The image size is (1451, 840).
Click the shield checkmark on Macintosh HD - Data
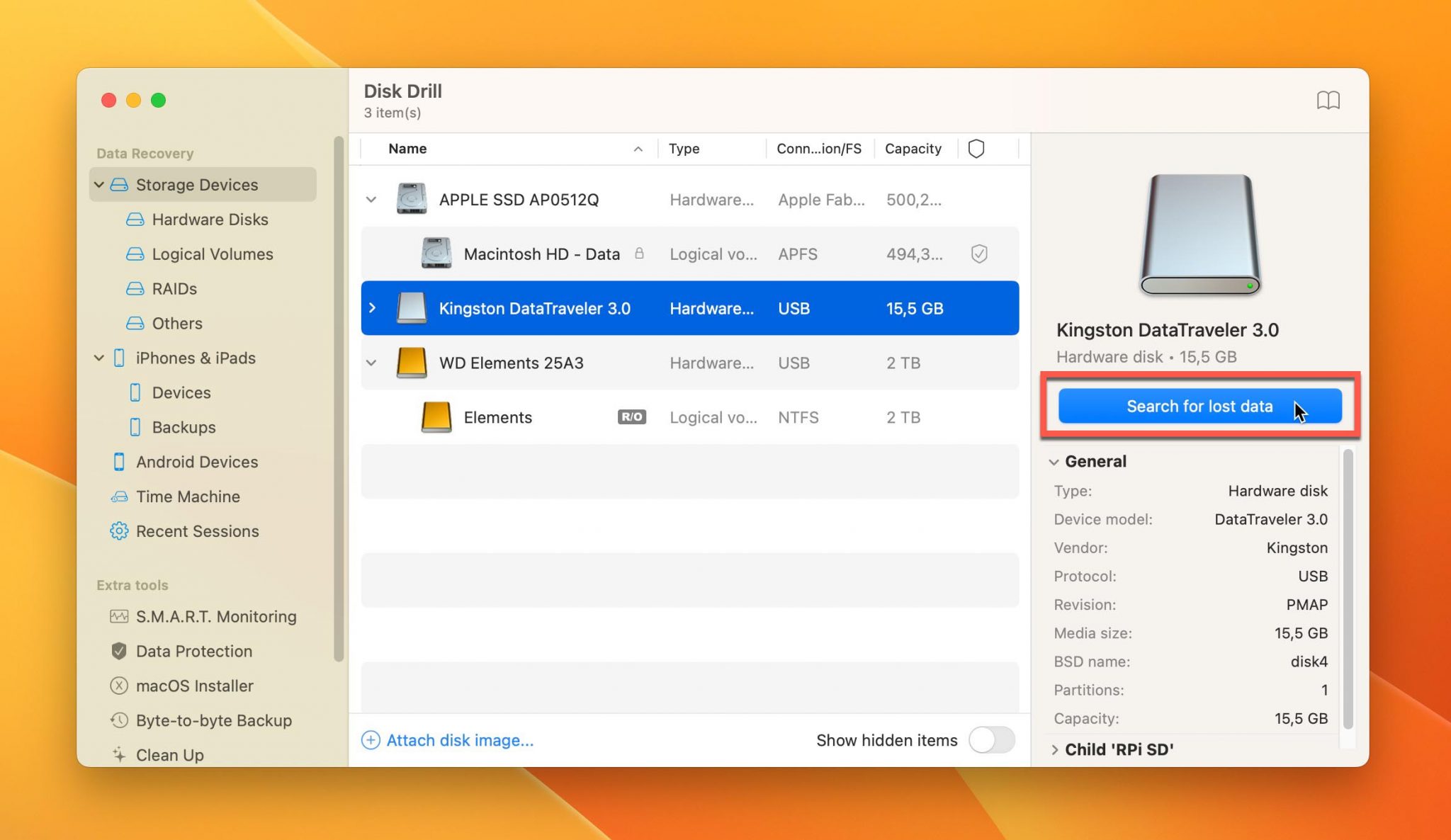(979, 254)
